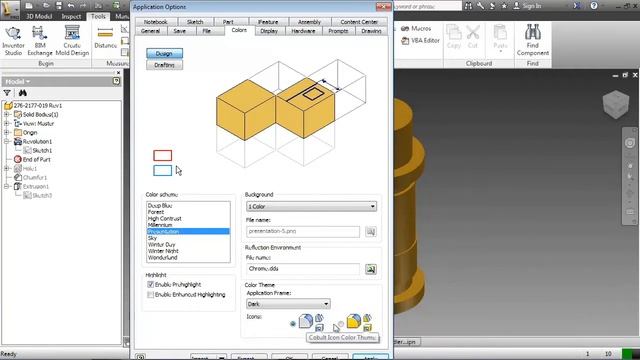Click the Cobalt icon theme preview
640x360 pixels.
(311, 322)
